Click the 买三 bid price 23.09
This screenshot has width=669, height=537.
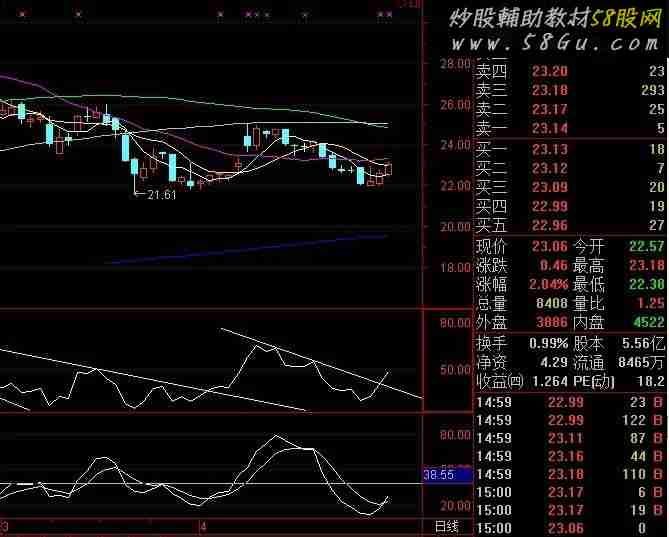(550, 187)
